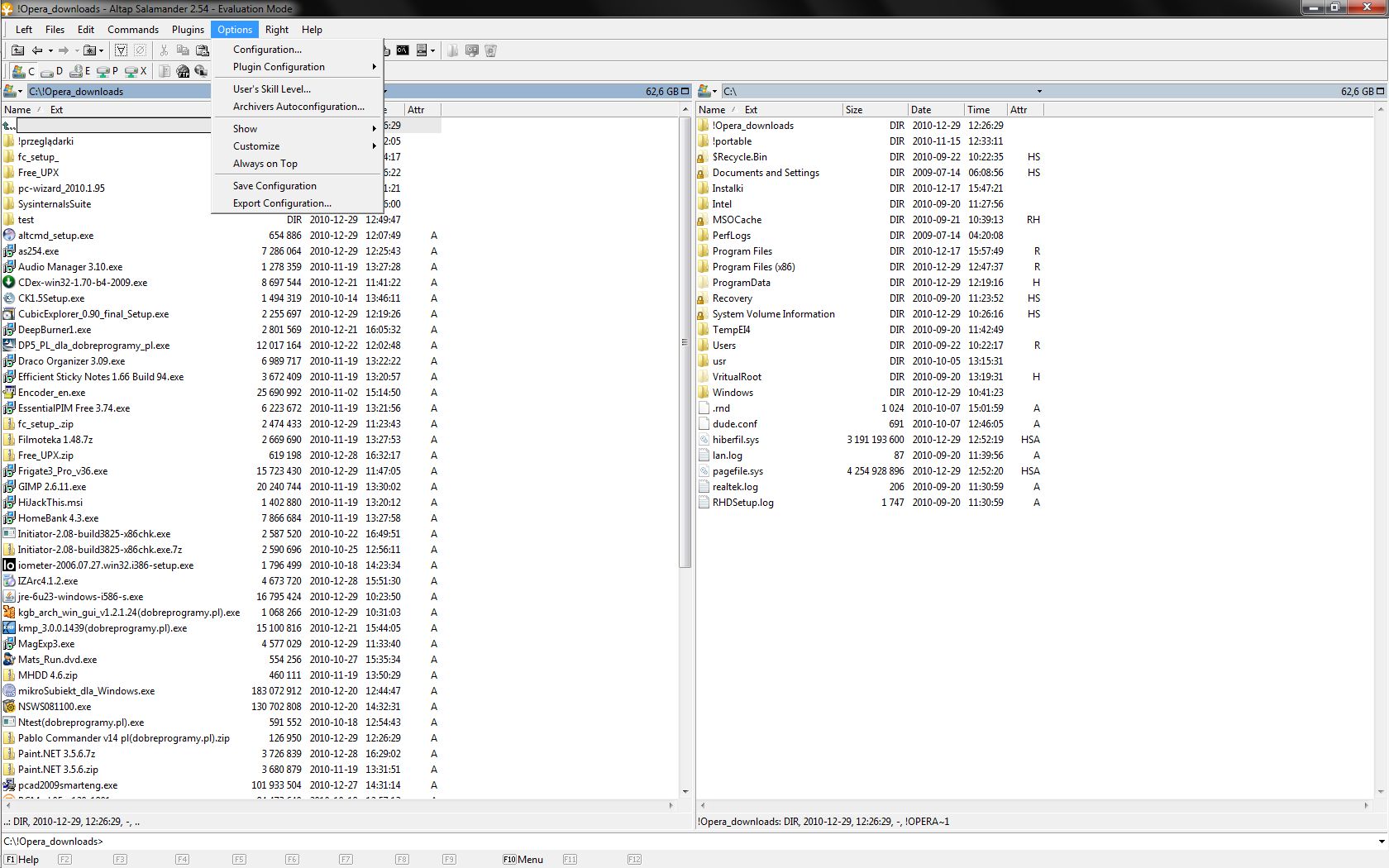
Task: Open the Files menu
Action: coord(55,29)
